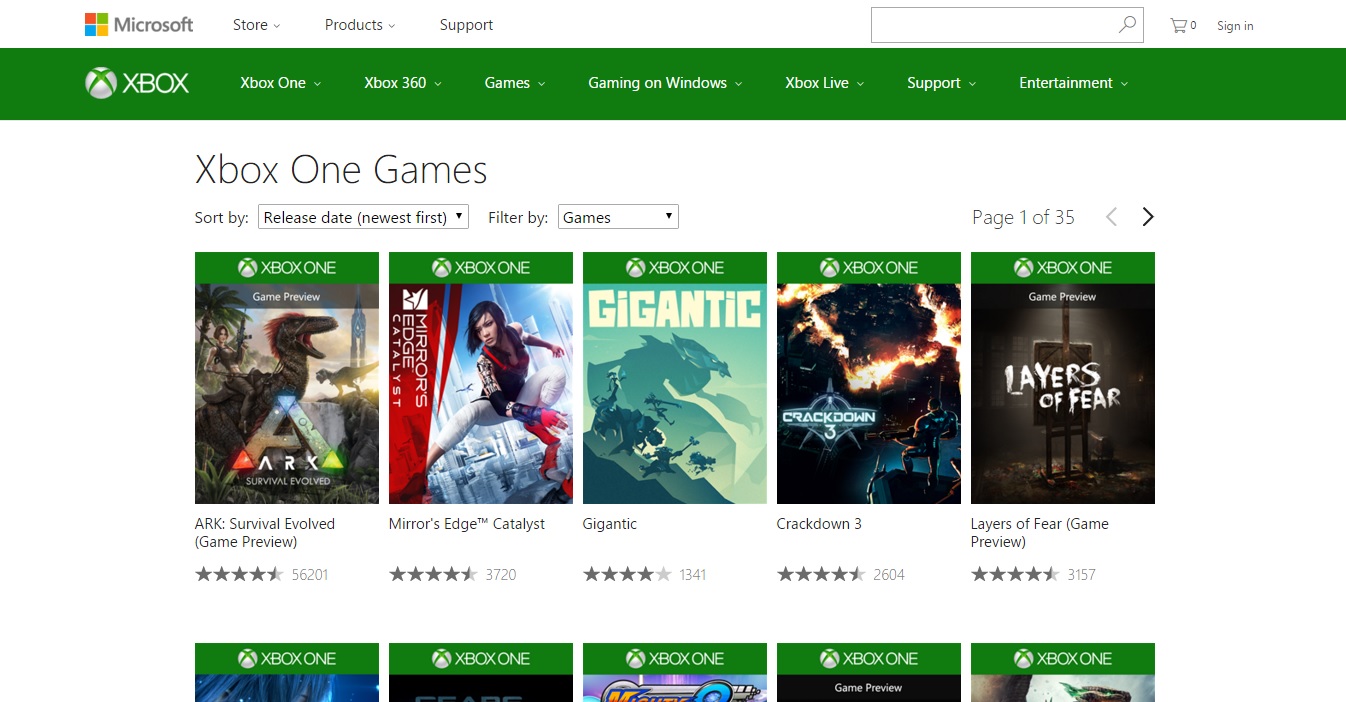Screen dimensions: 1346x702
Task: Open Sort by Release date dropdown
Action: (x=363, y=217)
